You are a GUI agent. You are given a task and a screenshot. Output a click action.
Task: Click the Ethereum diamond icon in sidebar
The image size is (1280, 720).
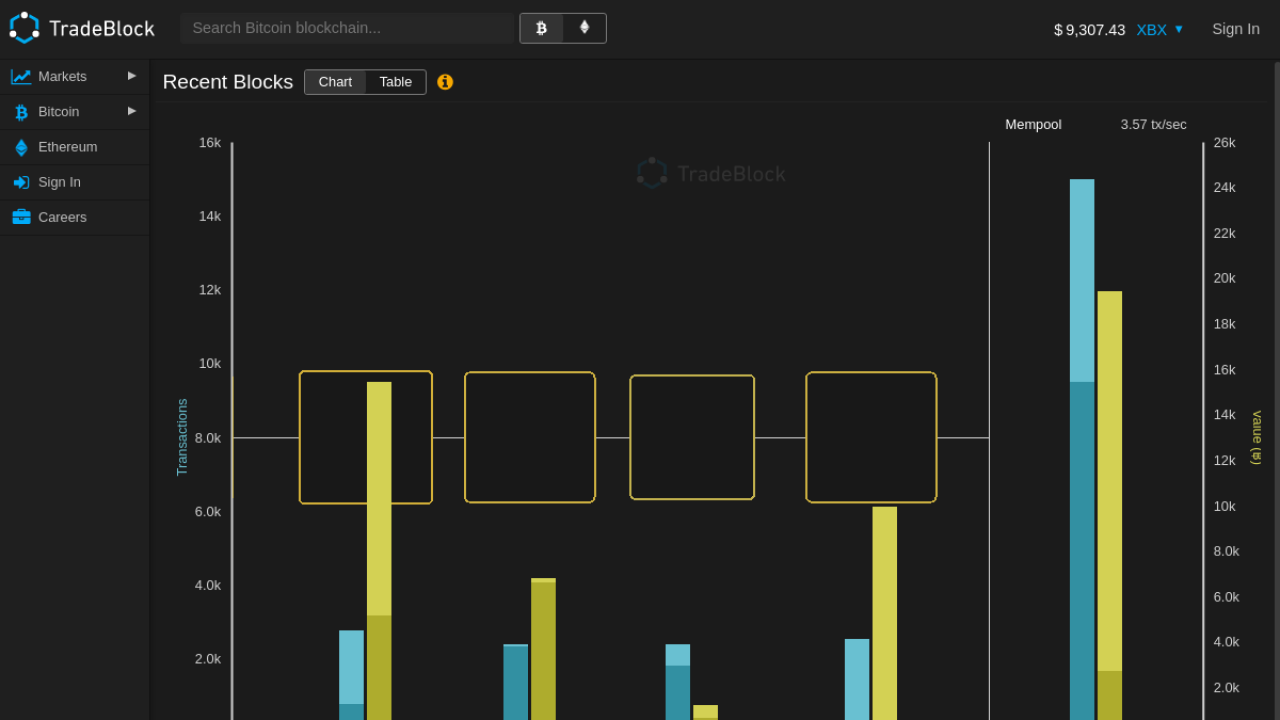(21, 147)
